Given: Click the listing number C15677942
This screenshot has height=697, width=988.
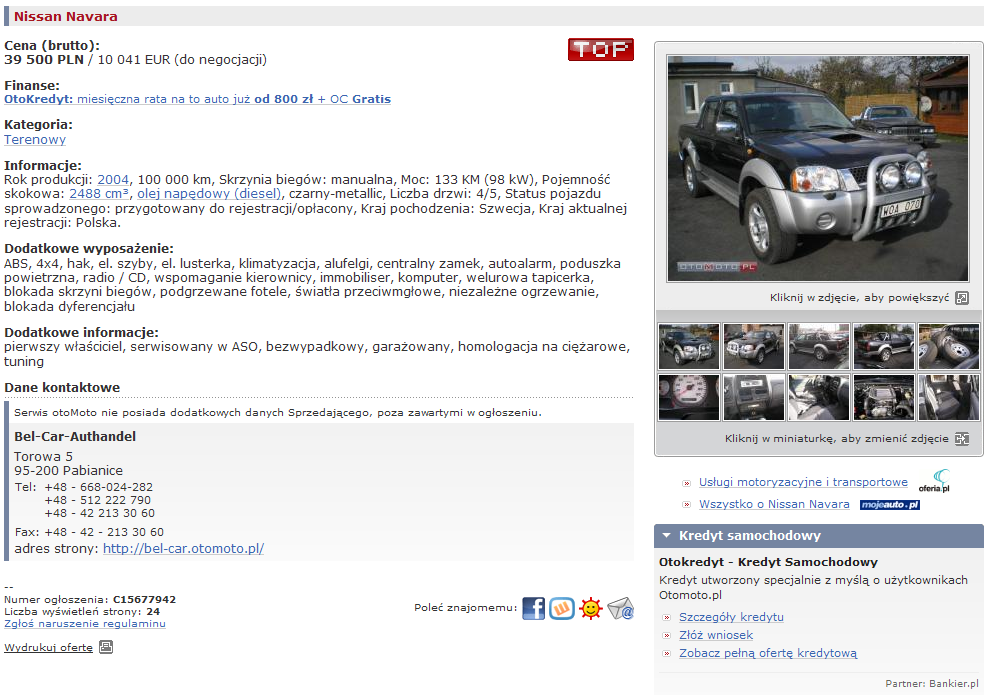Looking at the screenshot, I should (x=144, y=599).
